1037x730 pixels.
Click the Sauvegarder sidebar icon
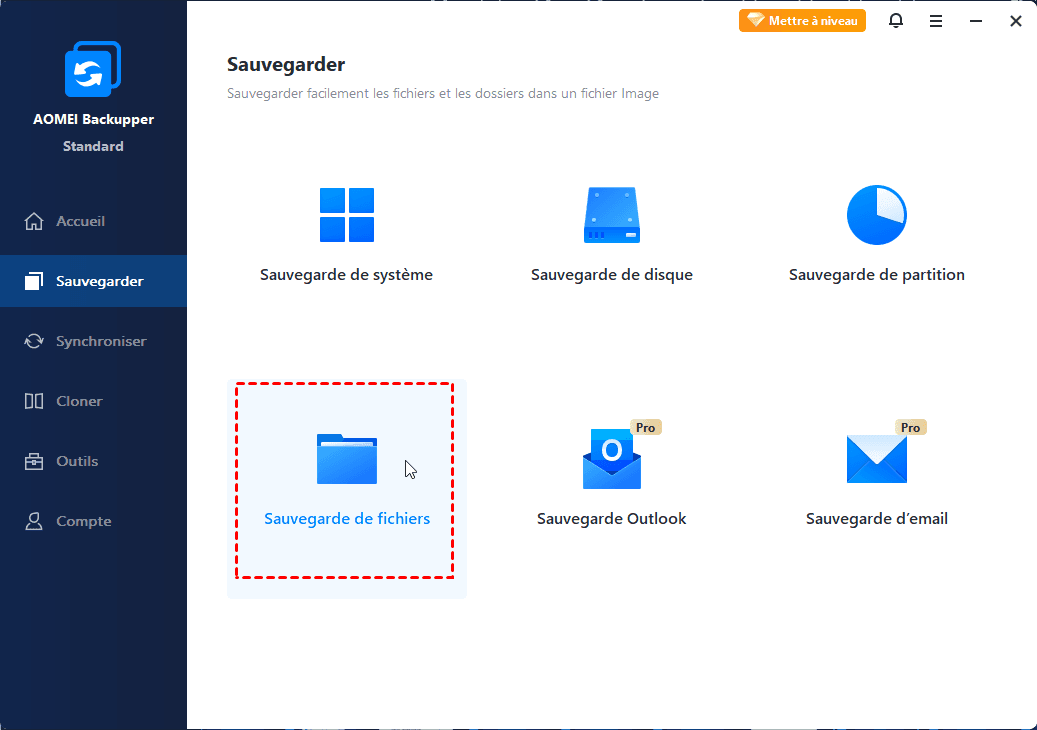point(34,281)
